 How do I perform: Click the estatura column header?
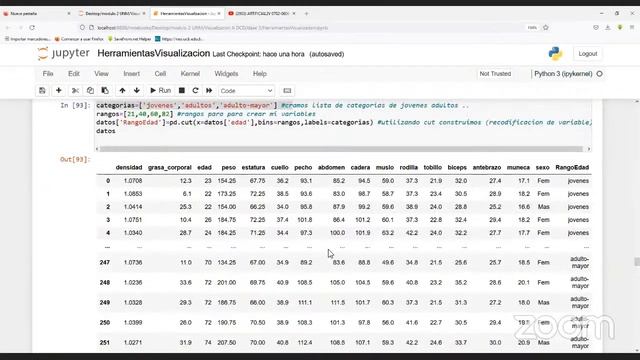coord(253,168)
